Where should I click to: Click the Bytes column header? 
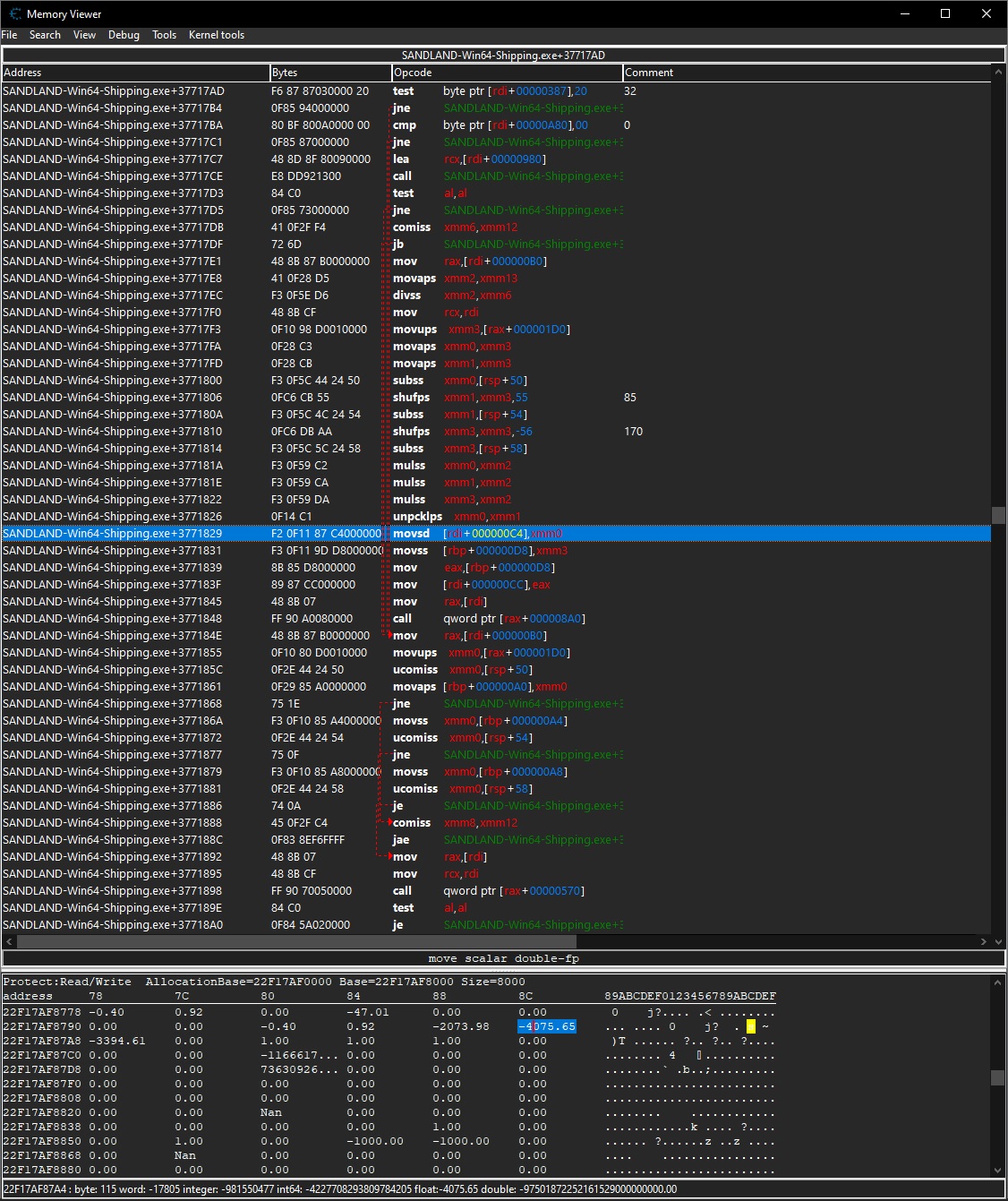click(x=329, y=73)
